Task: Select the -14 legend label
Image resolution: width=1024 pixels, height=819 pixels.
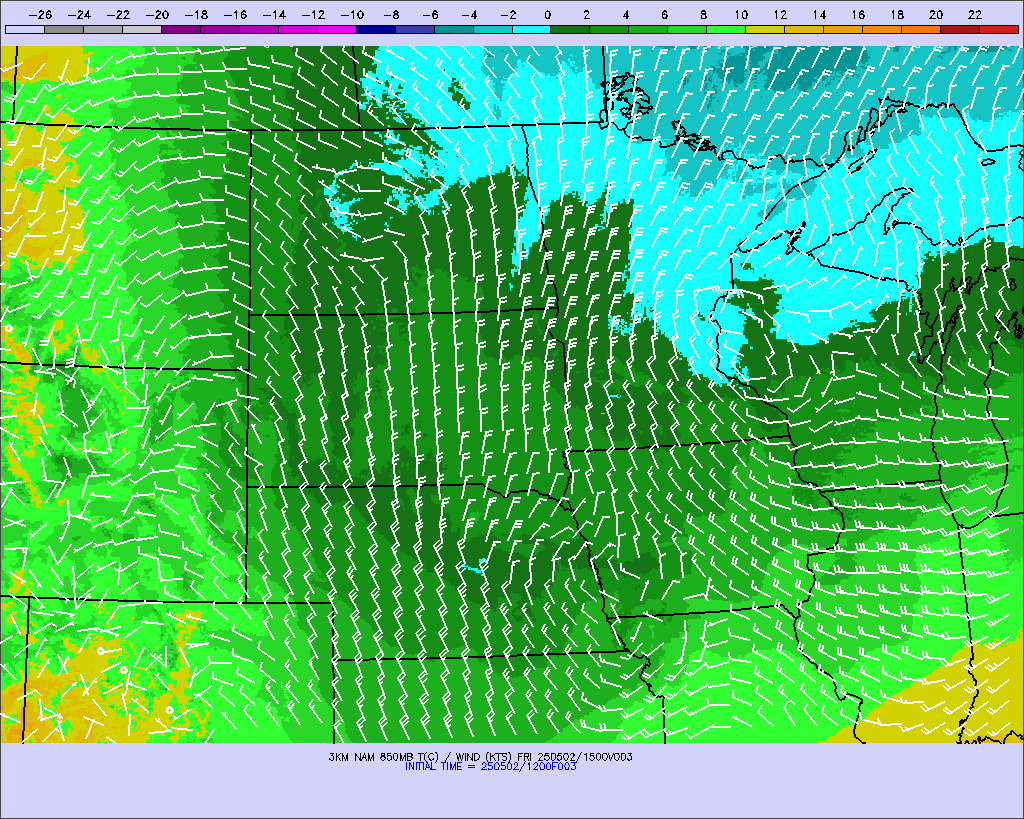Action: 274,14
